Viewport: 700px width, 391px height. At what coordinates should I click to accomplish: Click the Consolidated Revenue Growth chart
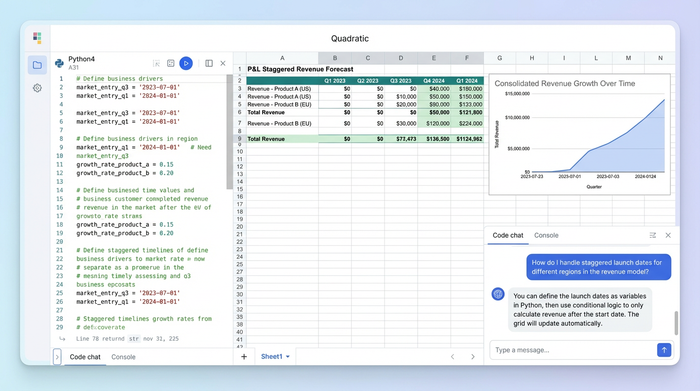(x=579, y=134)
